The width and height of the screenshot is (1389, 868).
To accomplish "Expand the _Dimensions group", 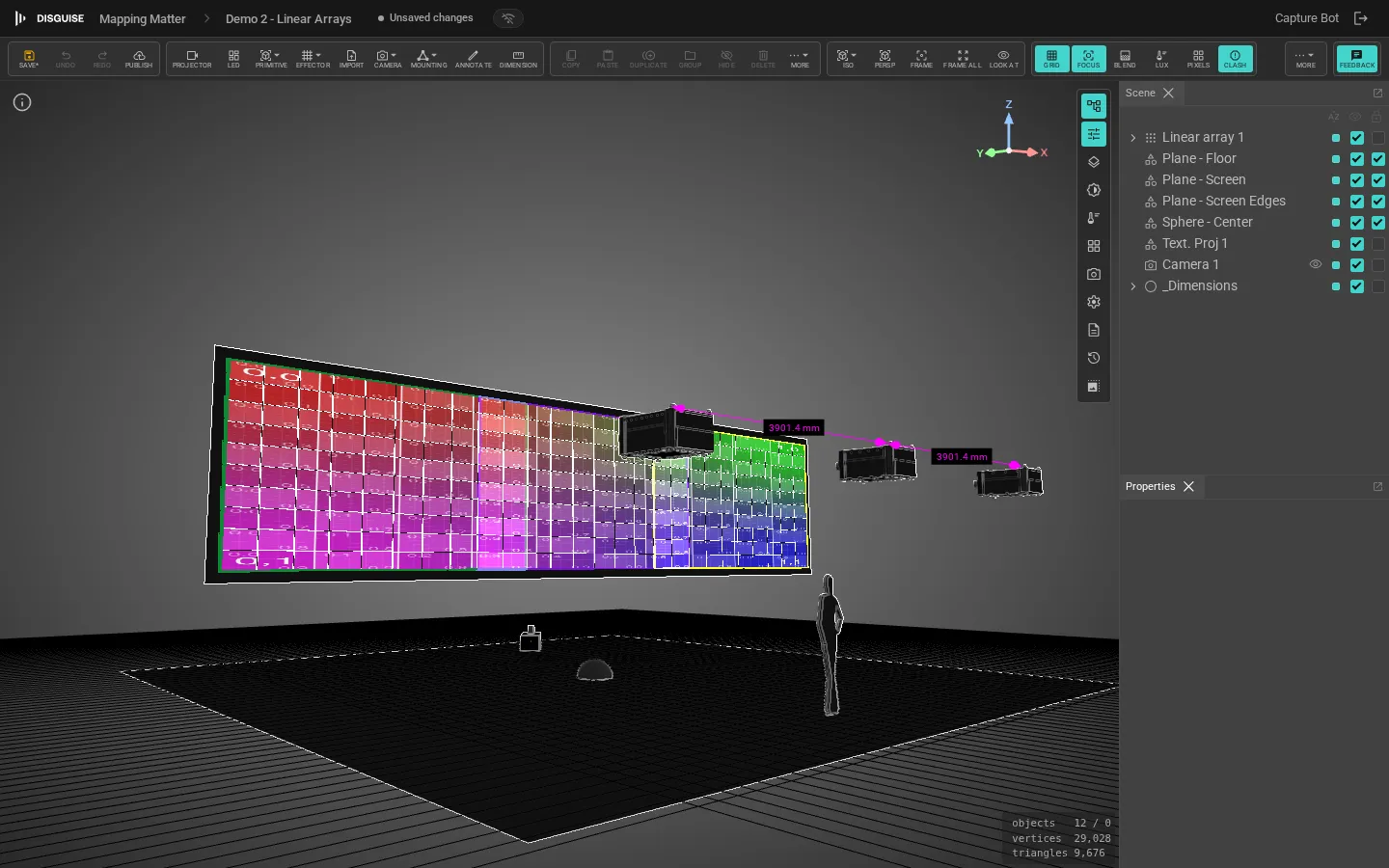I will pos(1133,286).
